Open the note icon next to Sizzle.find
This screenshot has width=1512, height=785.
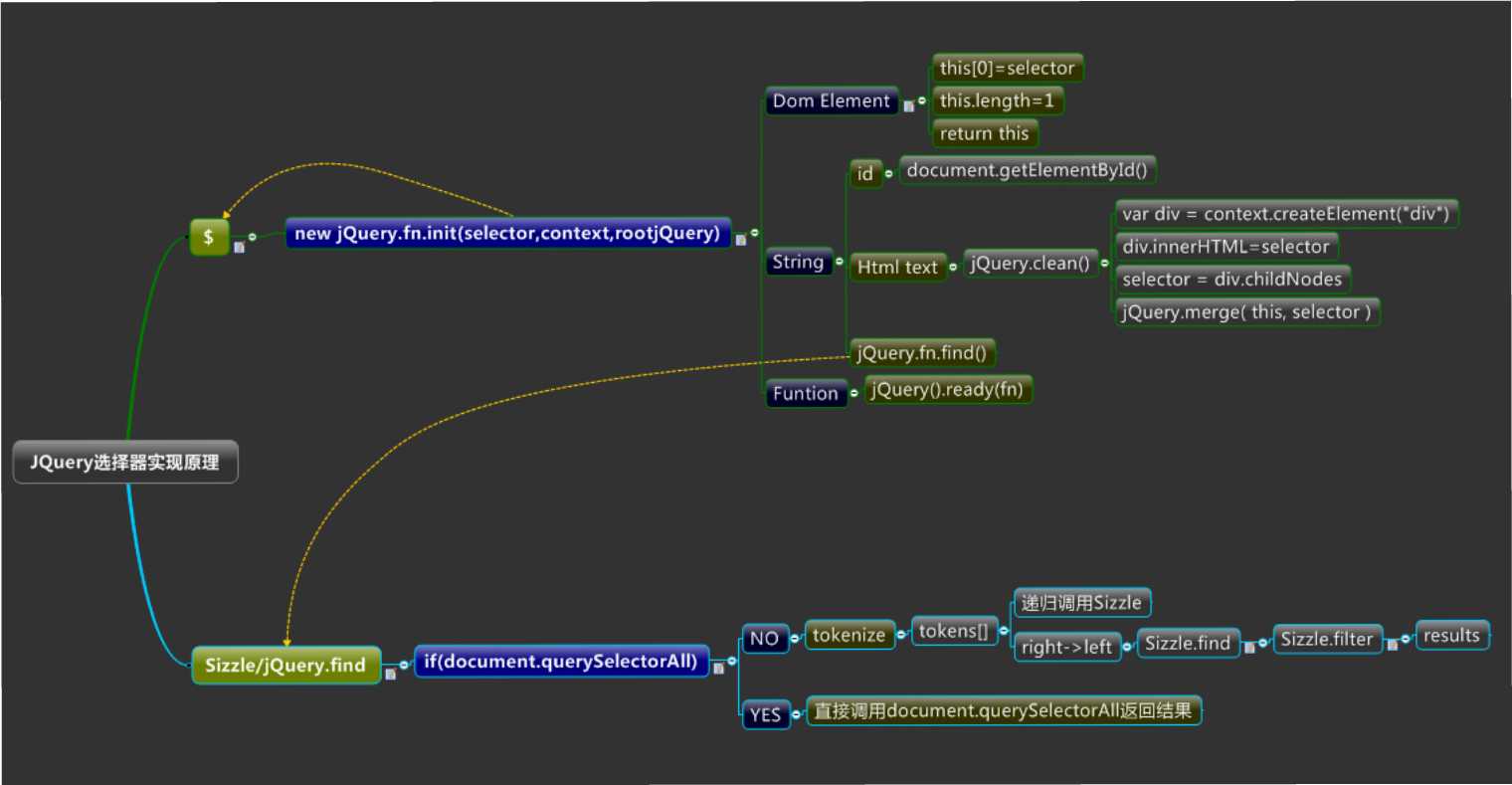(1249, 649)
